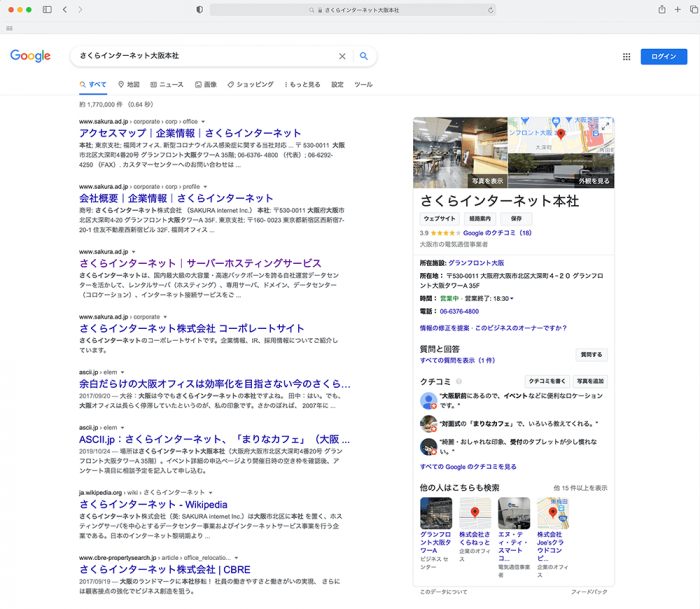
Task: Open the office interior photo 写真を表示
Action: [460, 152]
